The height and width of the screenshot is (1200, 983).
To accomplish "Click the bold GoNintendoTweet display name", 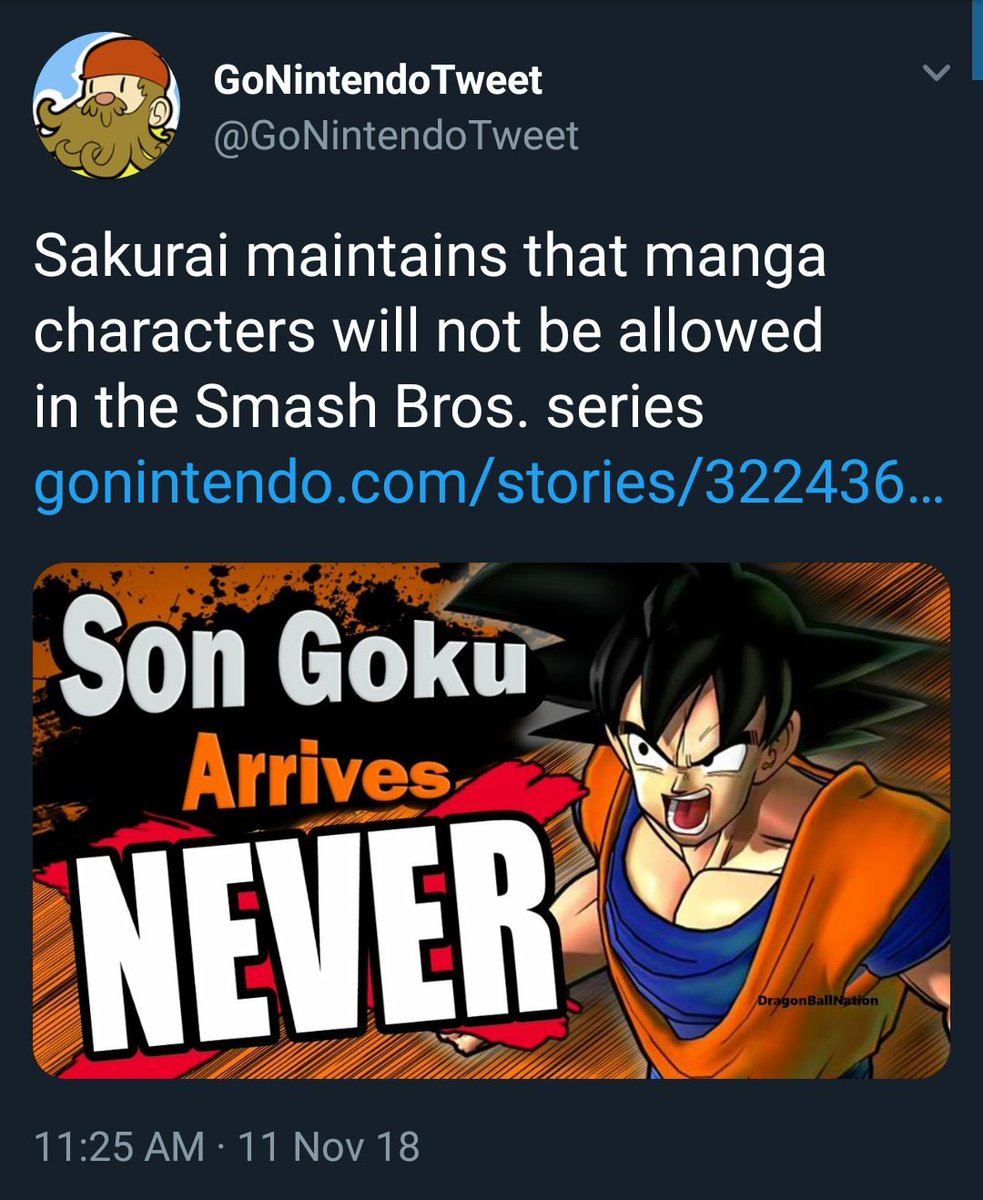I will click(378, 80).
